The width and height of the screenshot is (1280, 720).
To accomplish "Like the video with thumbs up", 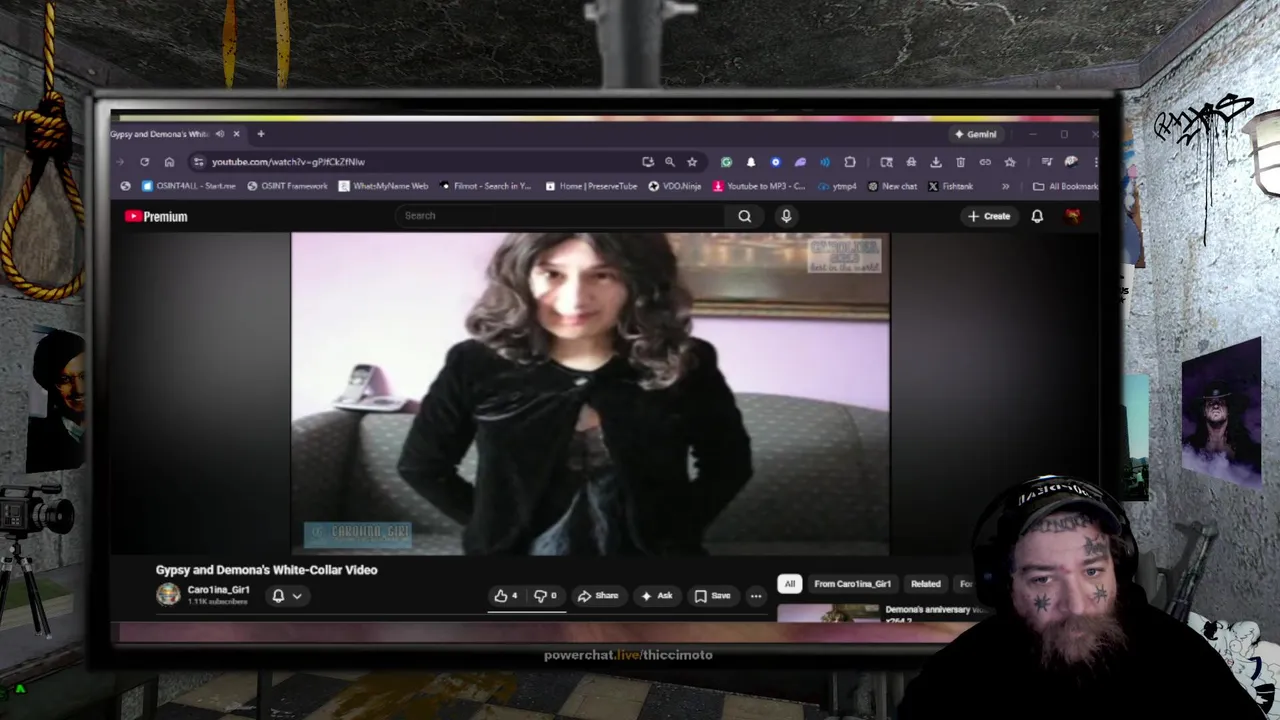I will 506,596.
